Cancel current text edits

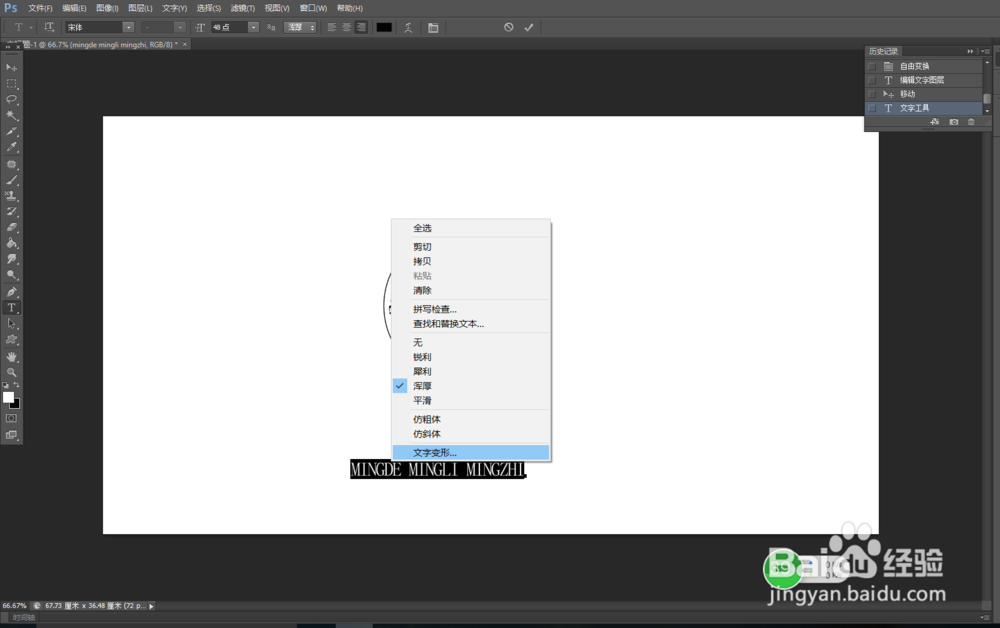508,27
